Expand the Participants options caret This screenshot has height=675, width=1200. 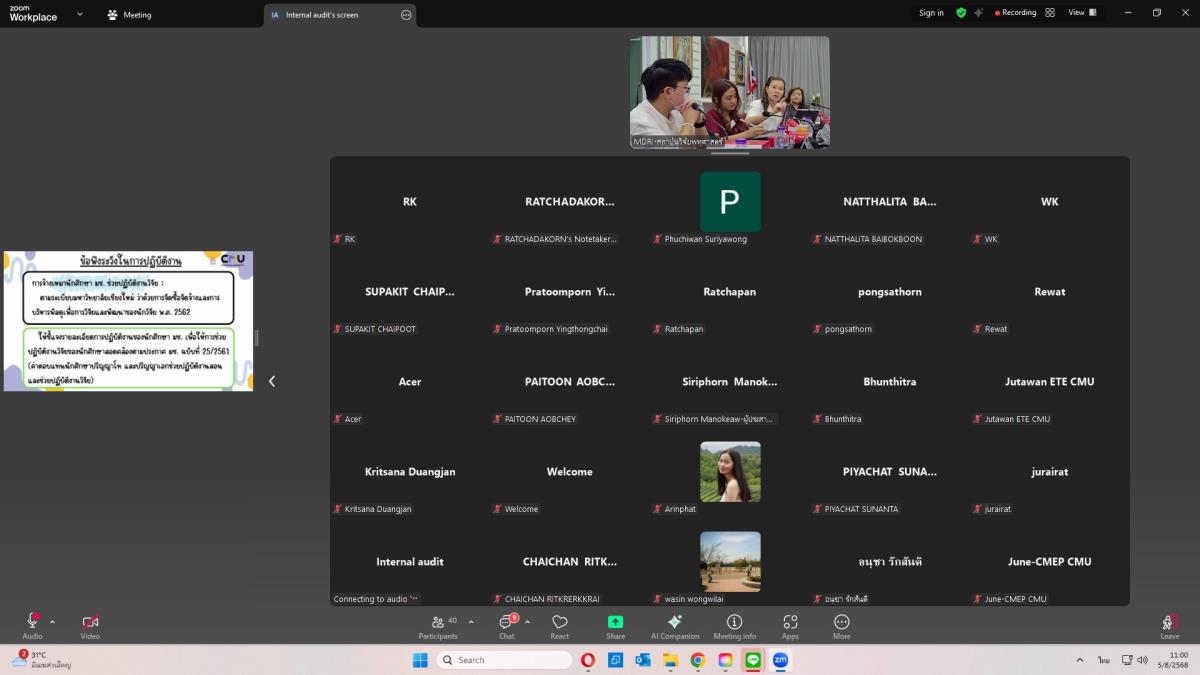click(471, 622)
